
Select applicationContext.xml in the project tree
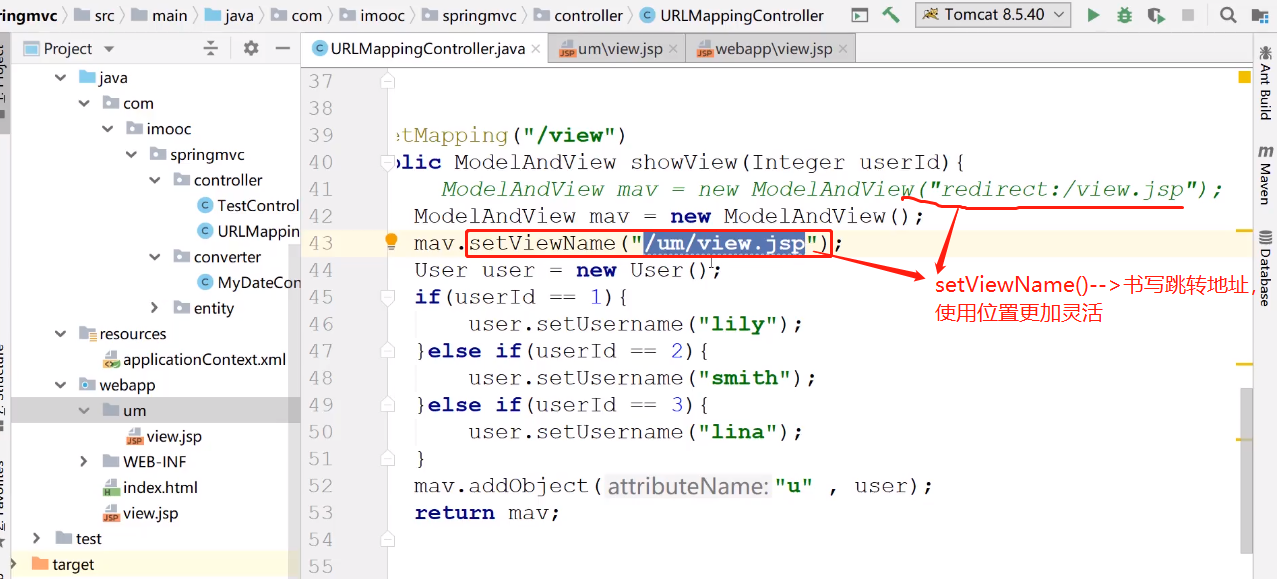(204, 360)
